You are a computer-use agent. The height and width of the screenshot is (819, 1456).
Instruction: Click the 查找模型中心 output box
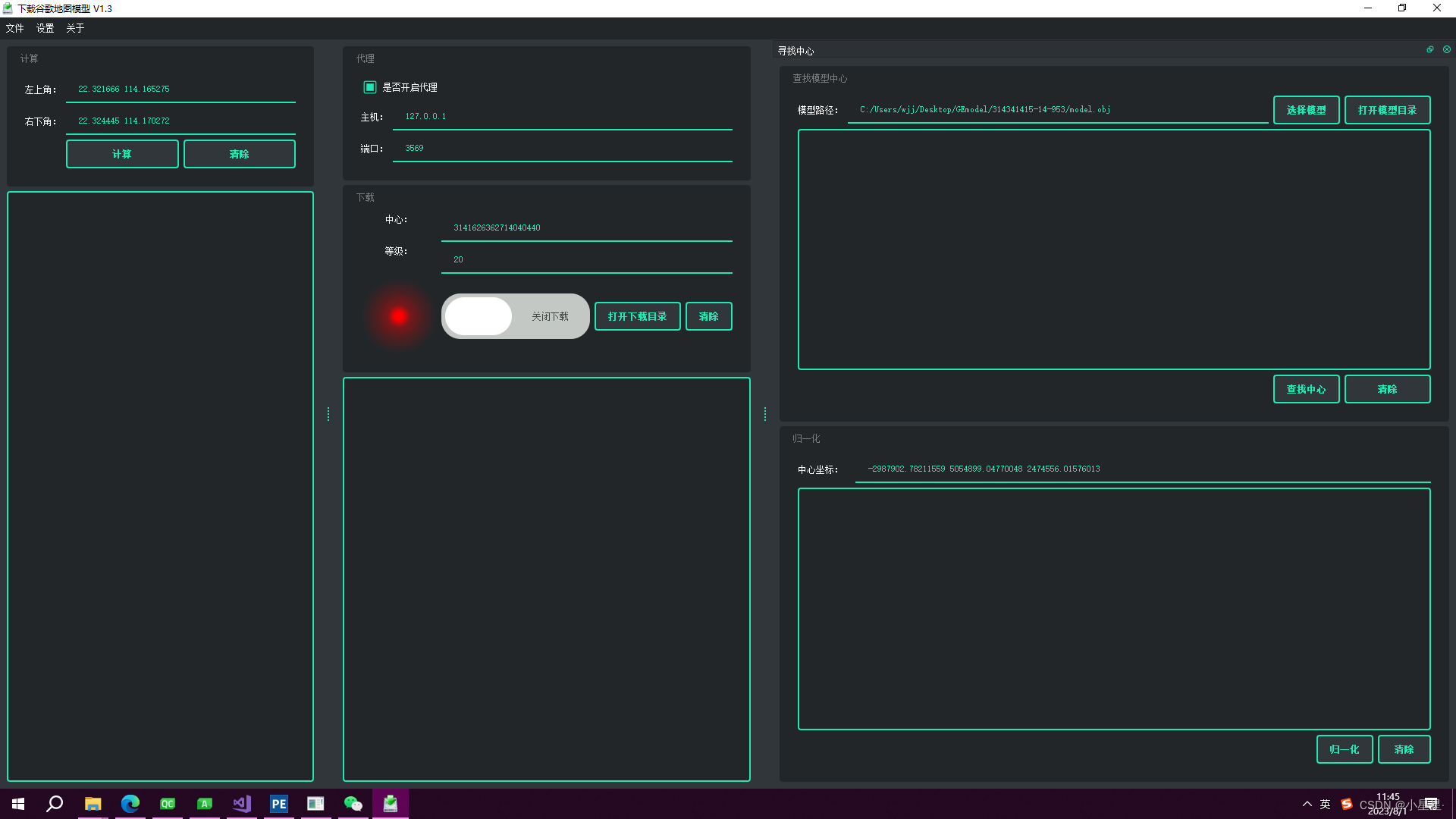point(1114,249)
